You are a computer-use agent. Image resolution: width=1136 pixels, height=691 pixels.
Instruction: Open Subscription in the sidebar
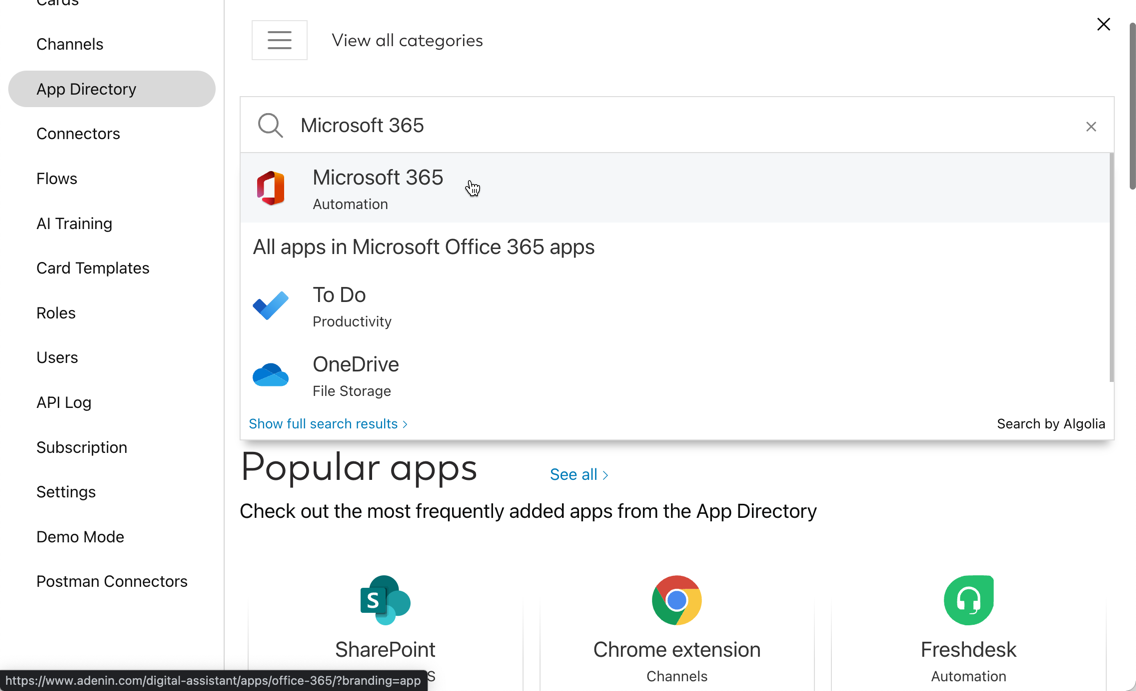pyautogui.click(x=82, y=448)
